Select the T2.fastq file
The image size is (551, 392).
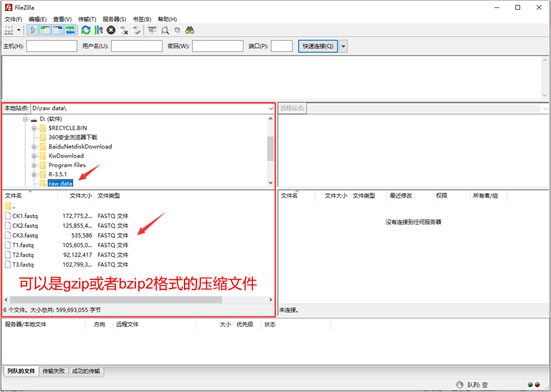coord(23,255)
